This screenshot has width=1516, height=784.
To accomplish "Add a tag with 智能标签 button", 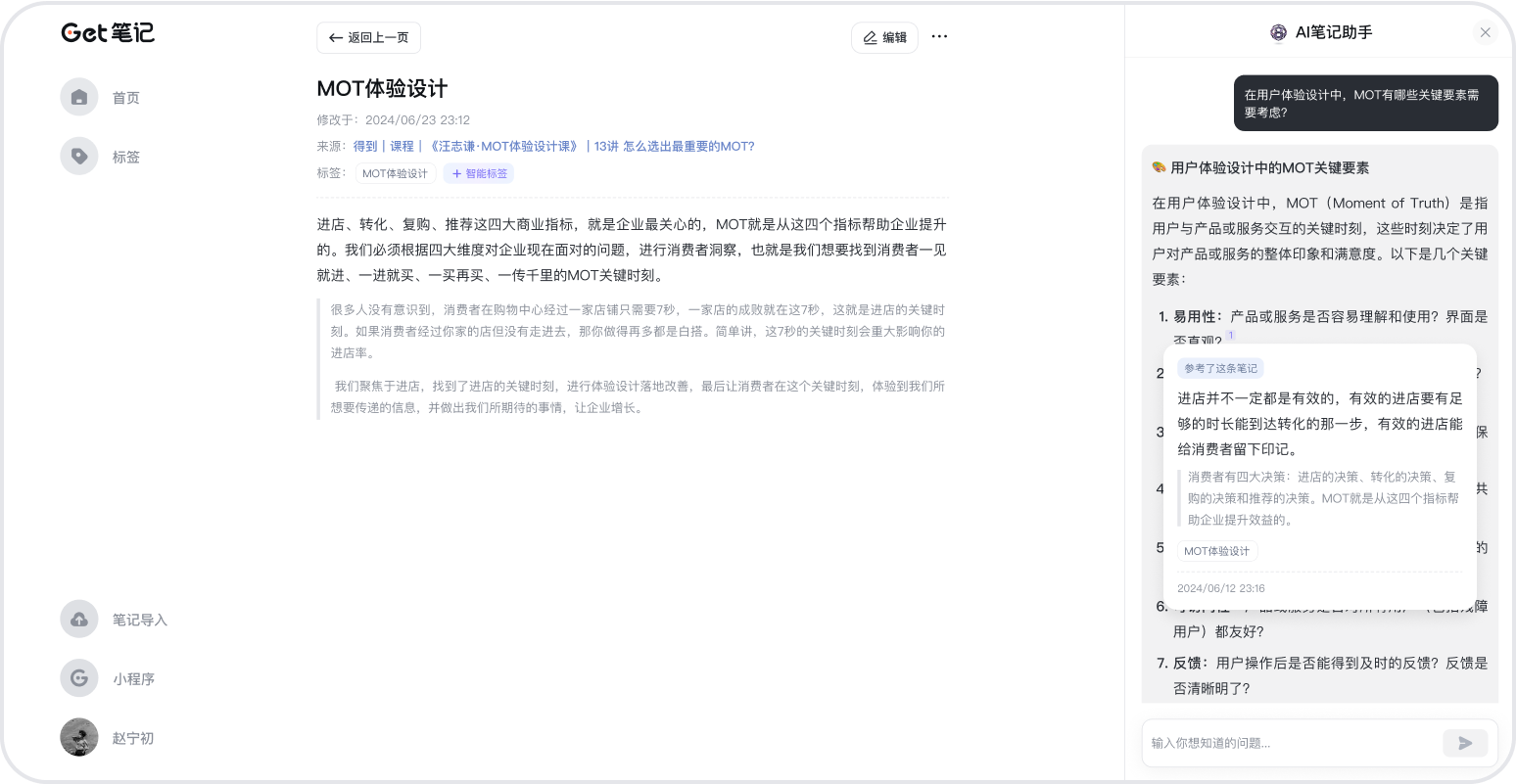I will [479, 173].
